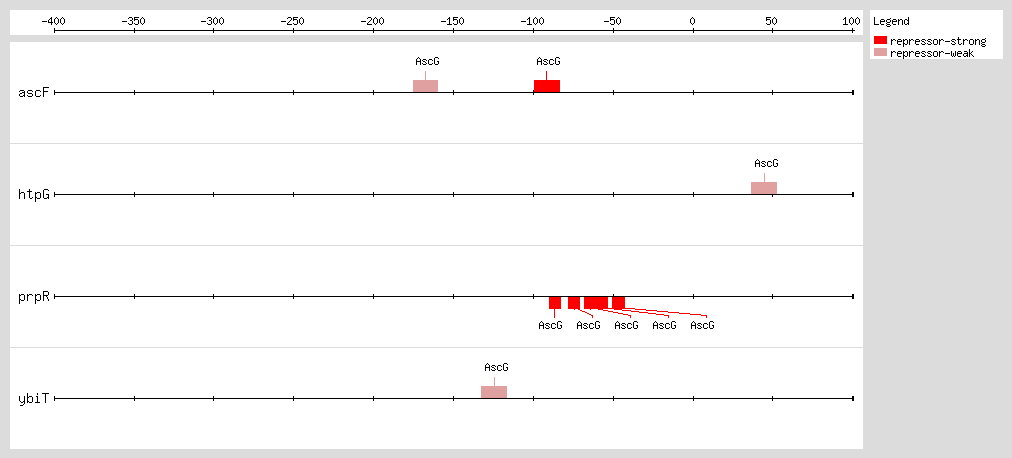Click the 50 ruler label
The height and width of the screenshot is (458, 1012).
click(x=773, y=21)
